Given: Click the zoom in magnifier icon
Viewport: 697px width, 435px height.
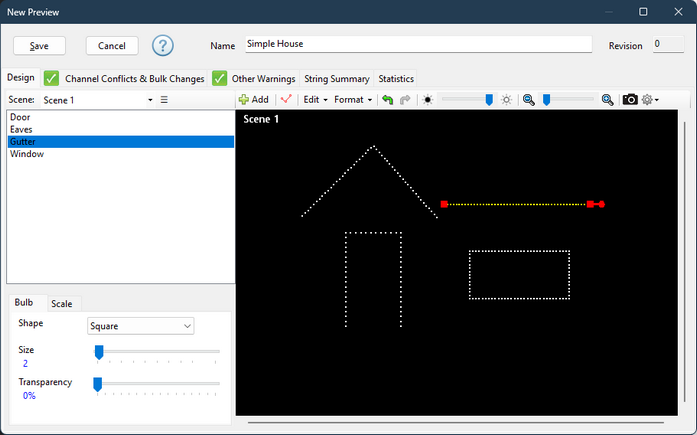Looking at the screenshot, I should (608, 100).
